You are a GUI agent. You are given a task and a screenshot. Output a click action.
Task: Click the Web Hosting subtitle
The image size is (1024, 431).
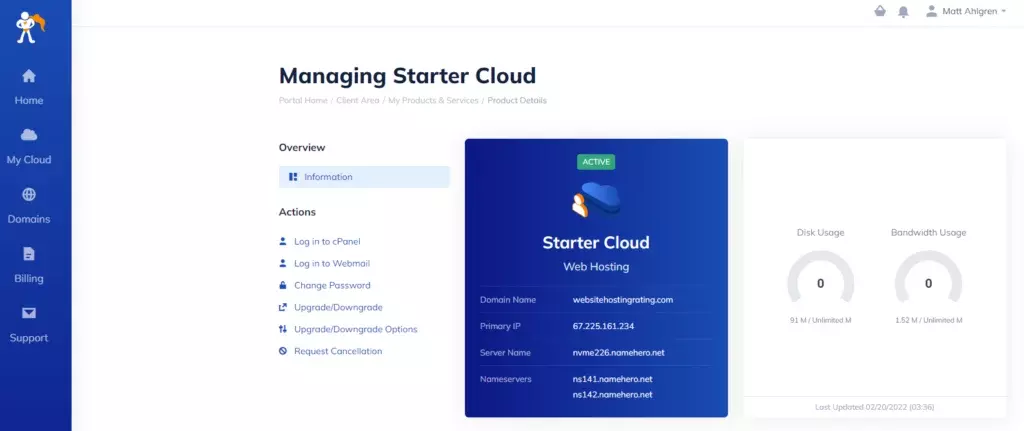[596, 267]
